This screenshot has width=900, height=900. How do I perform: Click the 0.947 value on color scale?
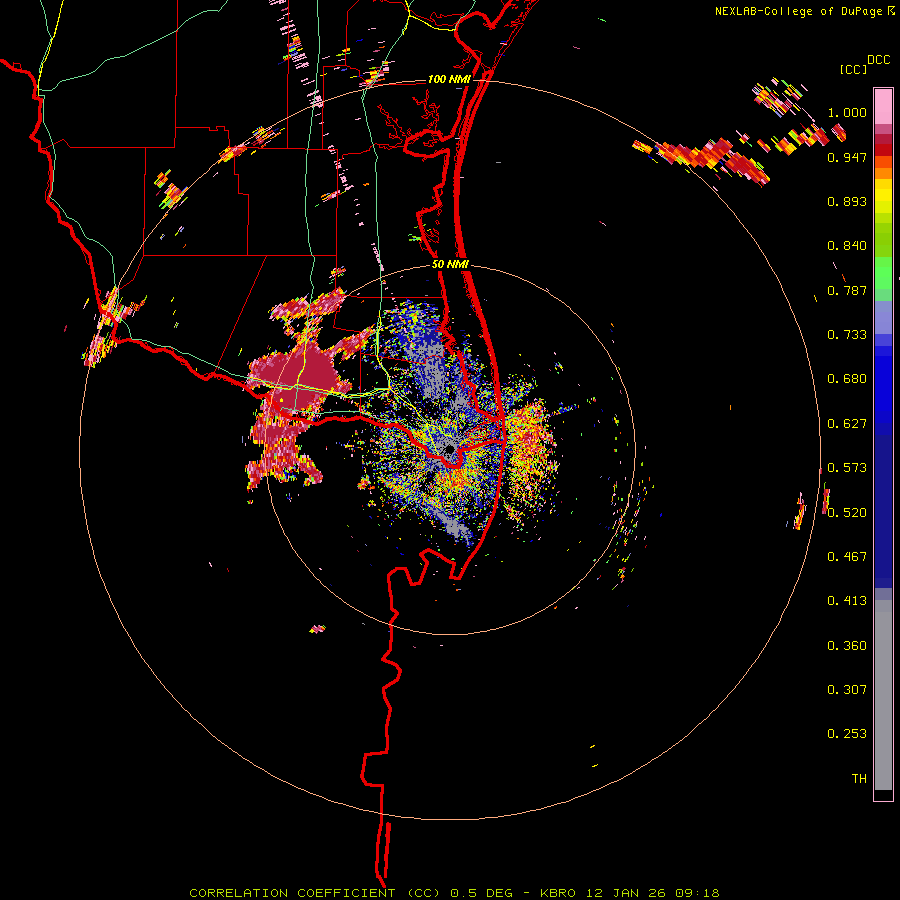pyautogui.click(x=847, y=157)
